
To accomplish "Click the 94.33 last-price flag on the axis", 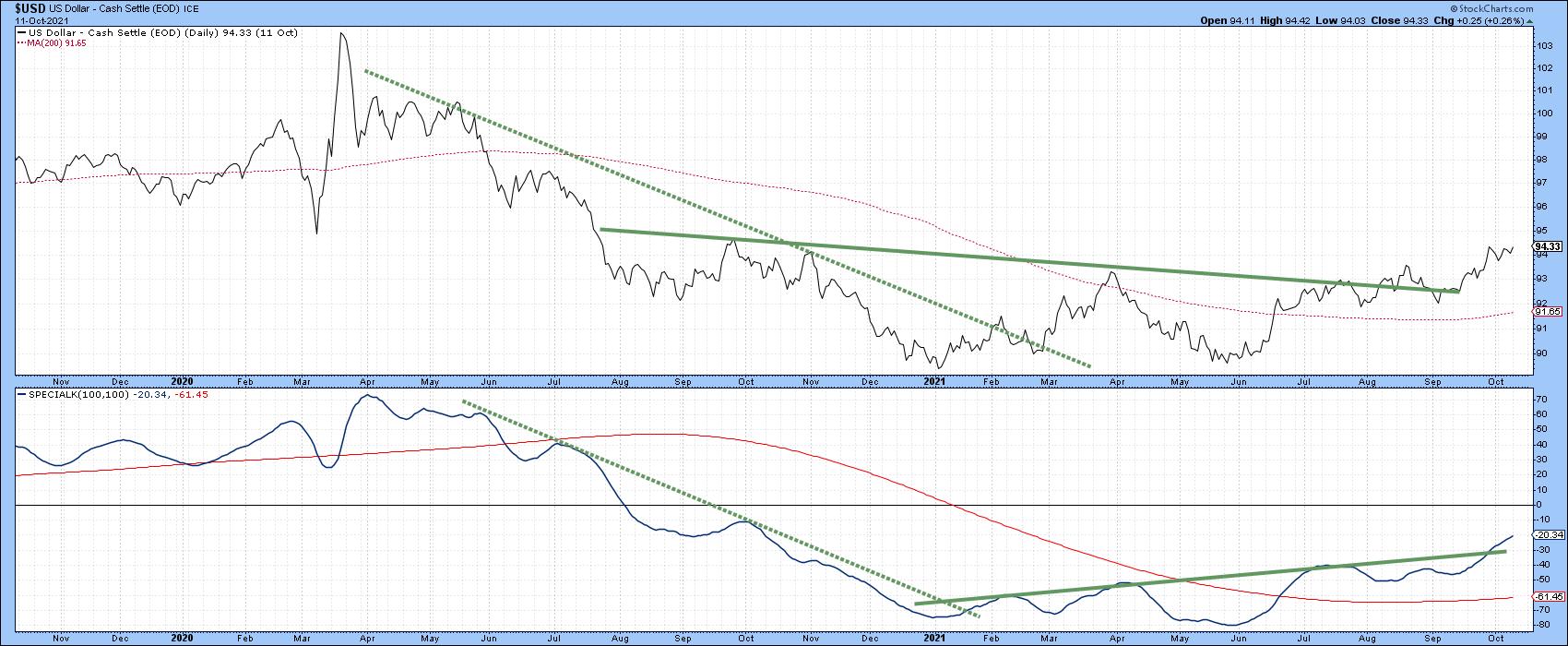I will tap(1547, 246).
